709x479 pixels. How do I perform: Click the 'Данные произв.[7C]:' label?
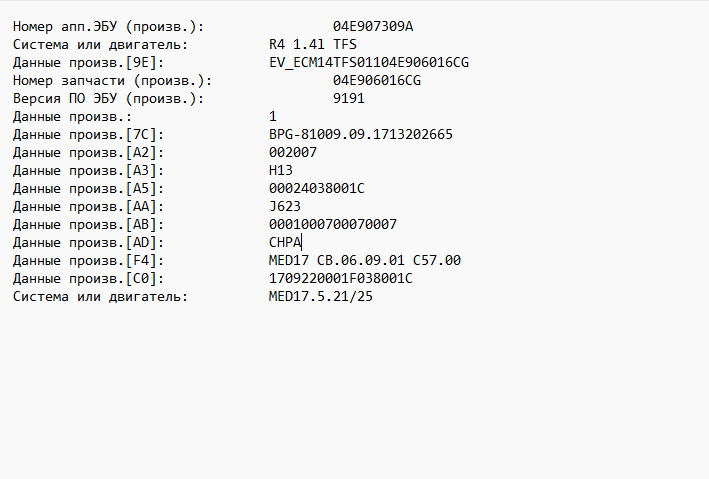(x=88, y=134)
